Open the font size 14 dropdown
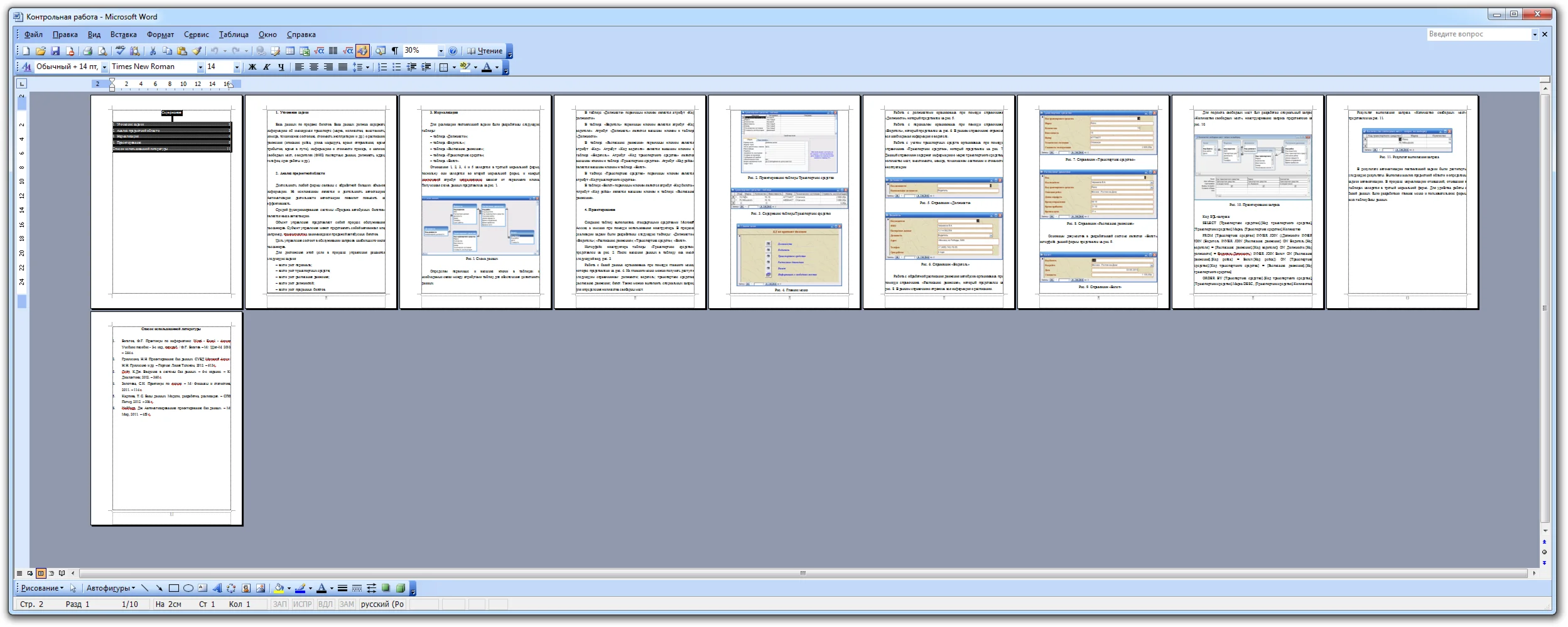Screen dimensions: 1568x627 pyautogui.click(x=237, y=67)
